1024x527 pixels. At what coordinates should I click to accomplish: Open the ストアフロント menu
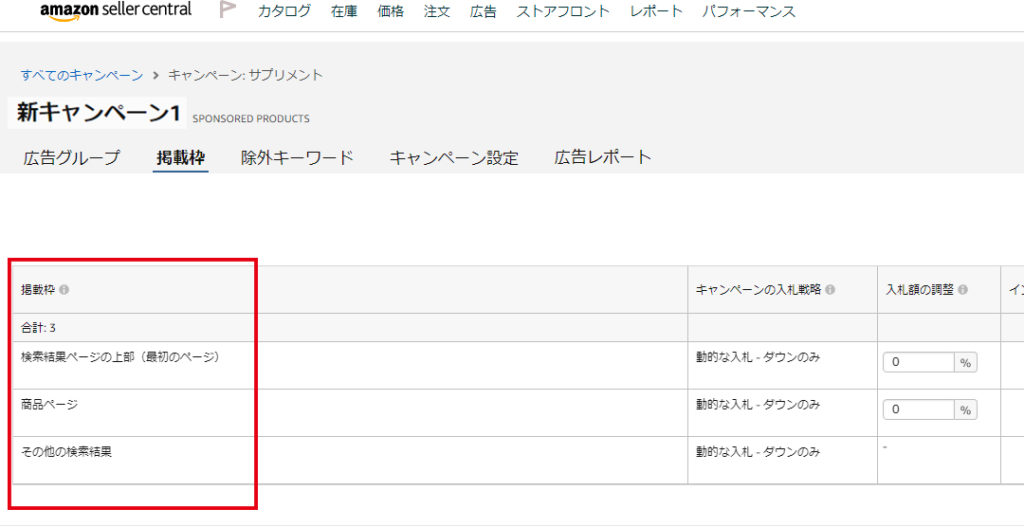(563, 11)
